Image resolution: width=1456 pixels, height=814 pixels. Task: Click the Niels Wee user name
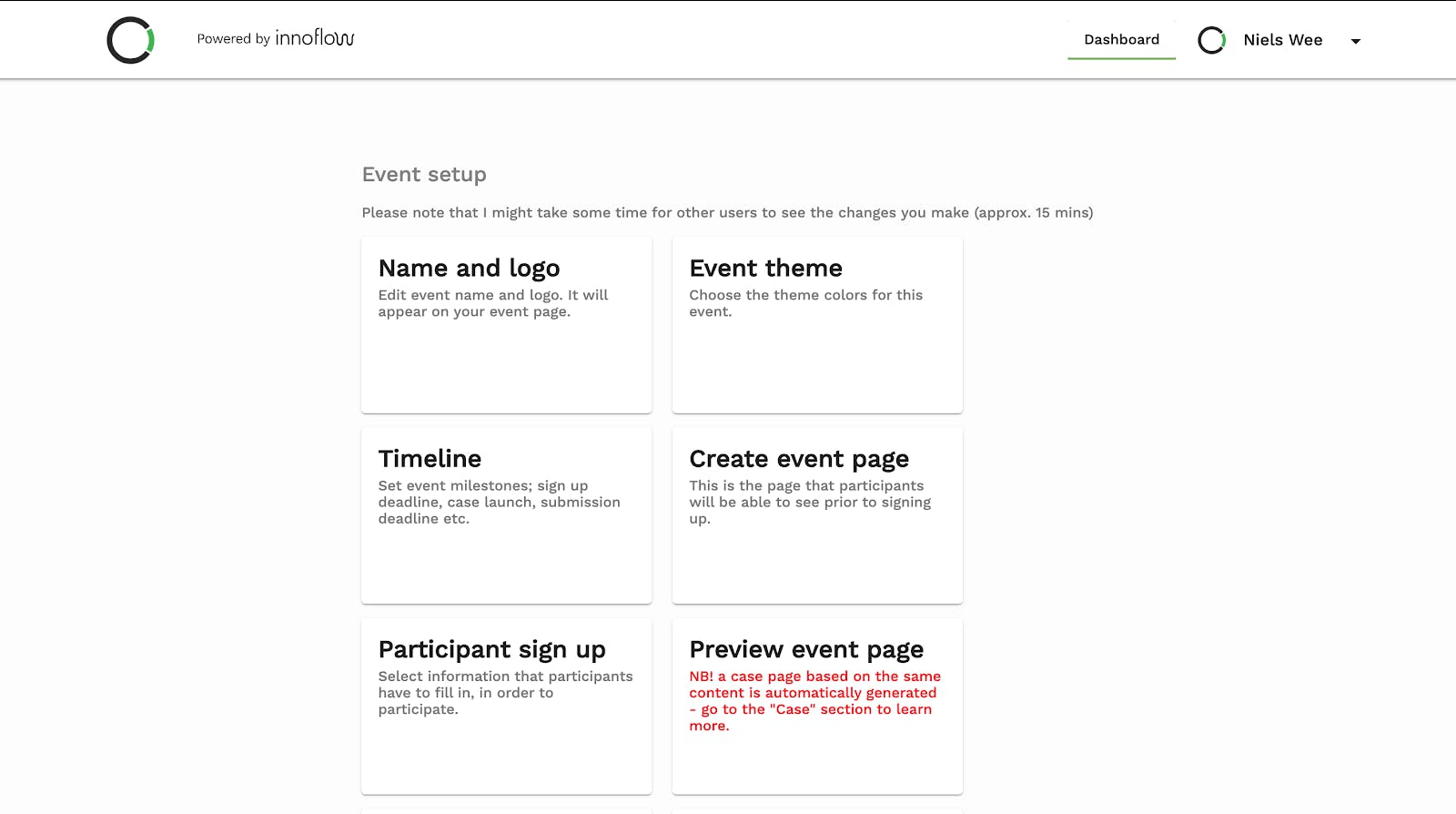click(x=1282, y=40)
